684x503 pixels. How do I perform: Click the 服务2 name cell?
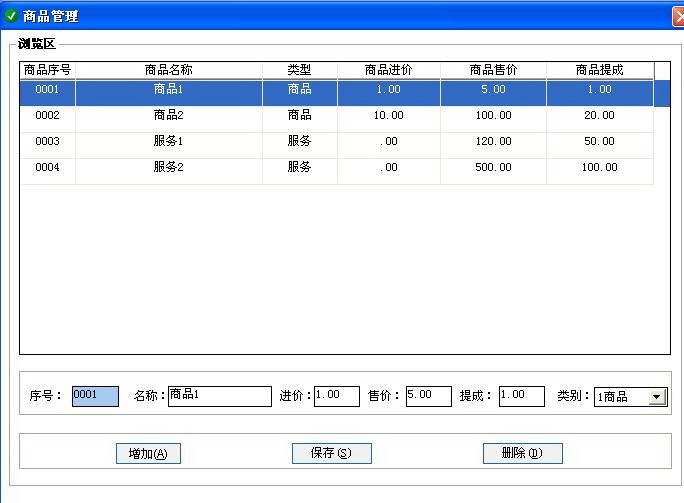pos(169,171)
